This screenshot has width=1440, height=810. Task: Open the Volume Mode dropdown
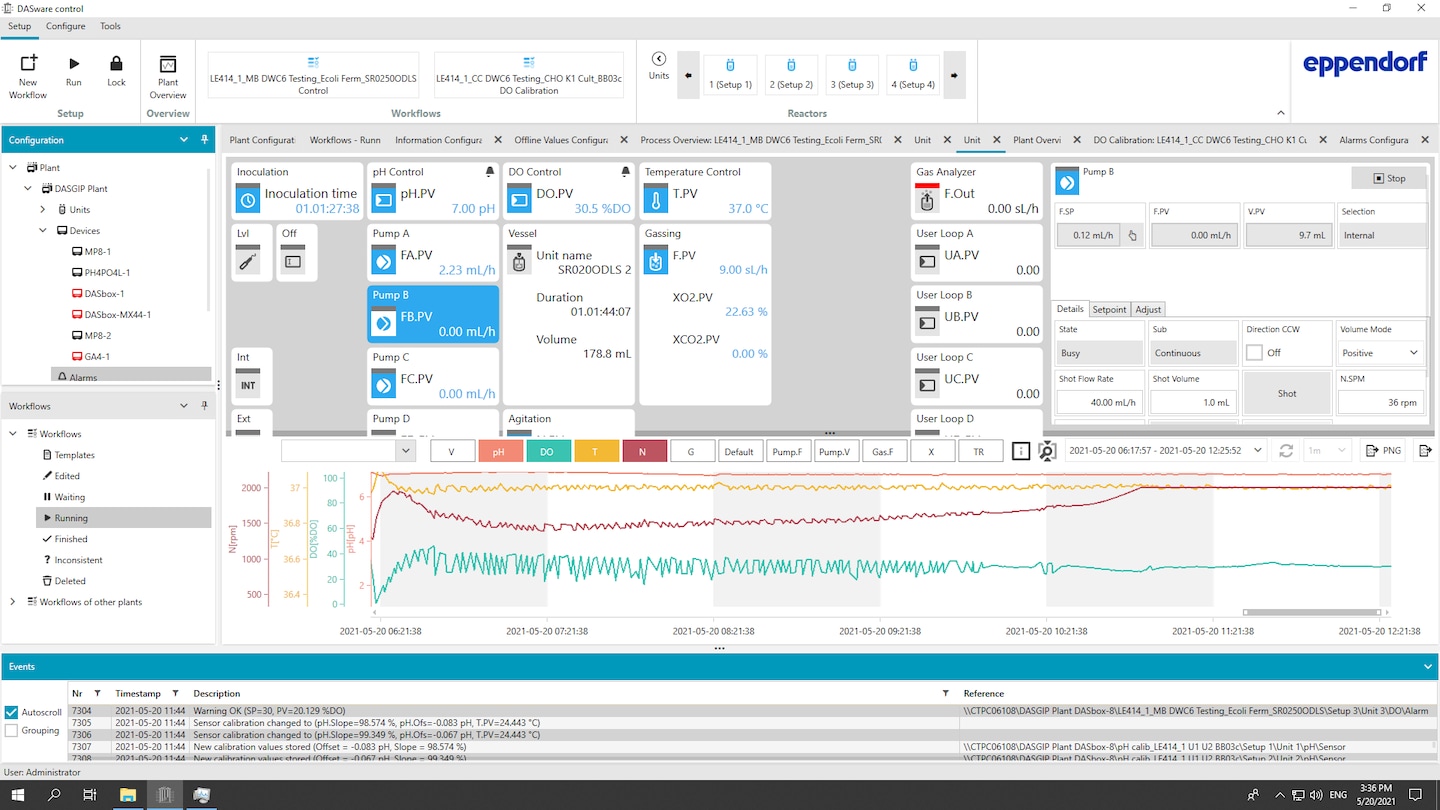(1381, 353)
